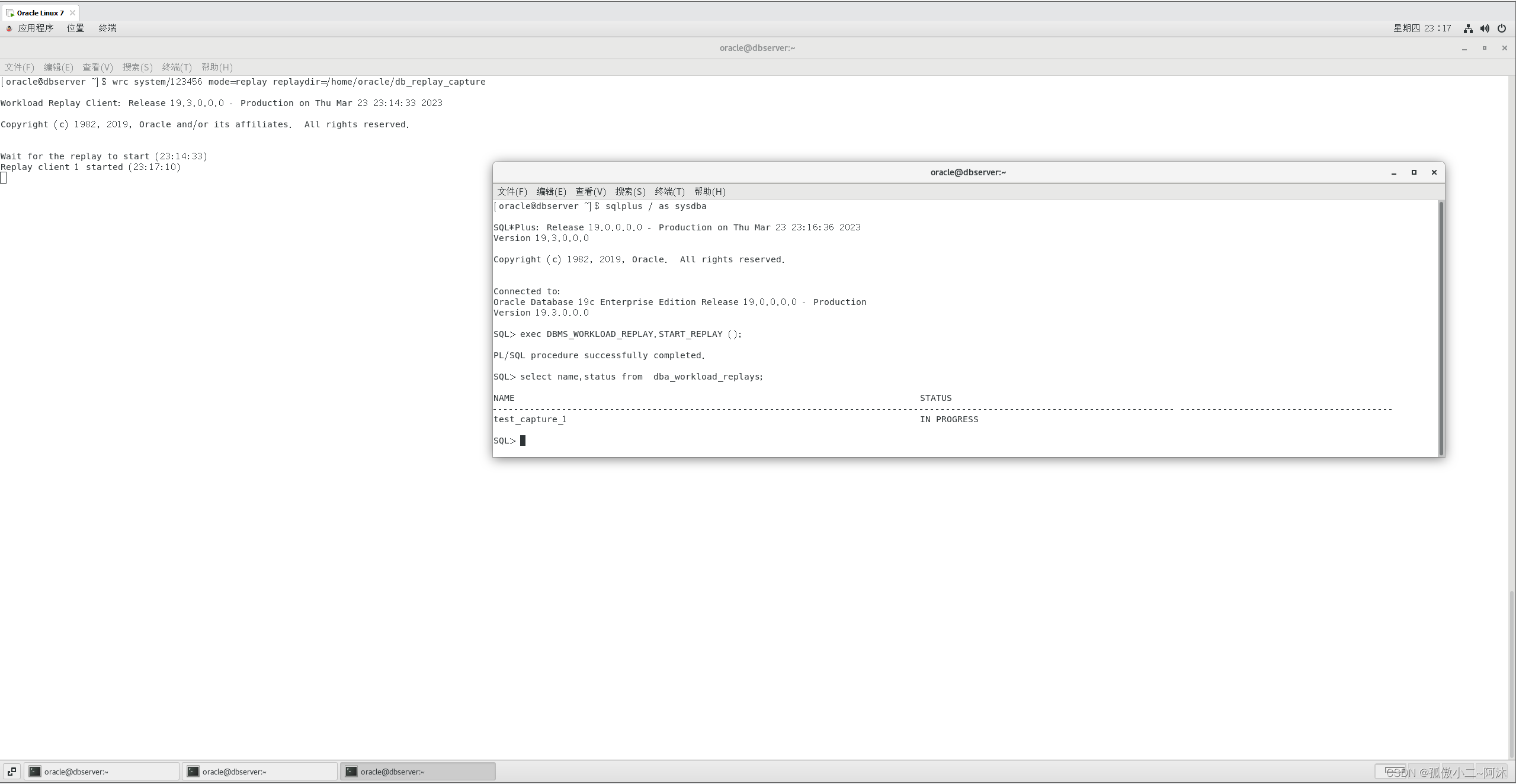
Task: Close the Oracle Linux 7 tab
Action: tap(72, 12)
